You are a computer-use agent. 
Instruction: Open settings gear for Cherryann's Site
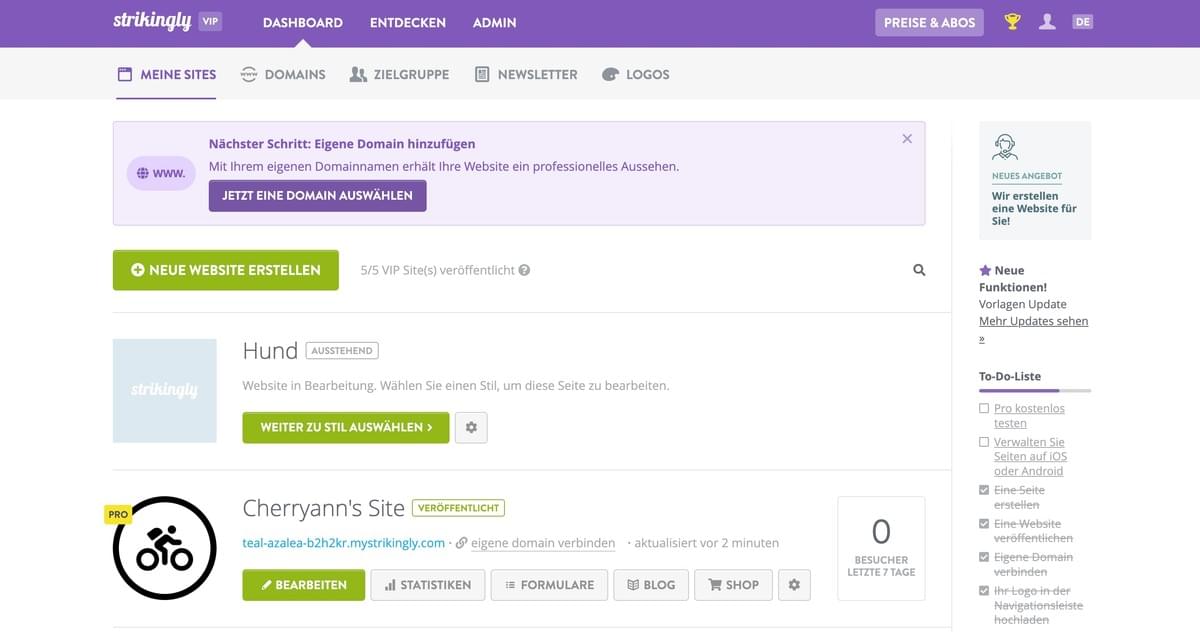(x=794, y=585)
